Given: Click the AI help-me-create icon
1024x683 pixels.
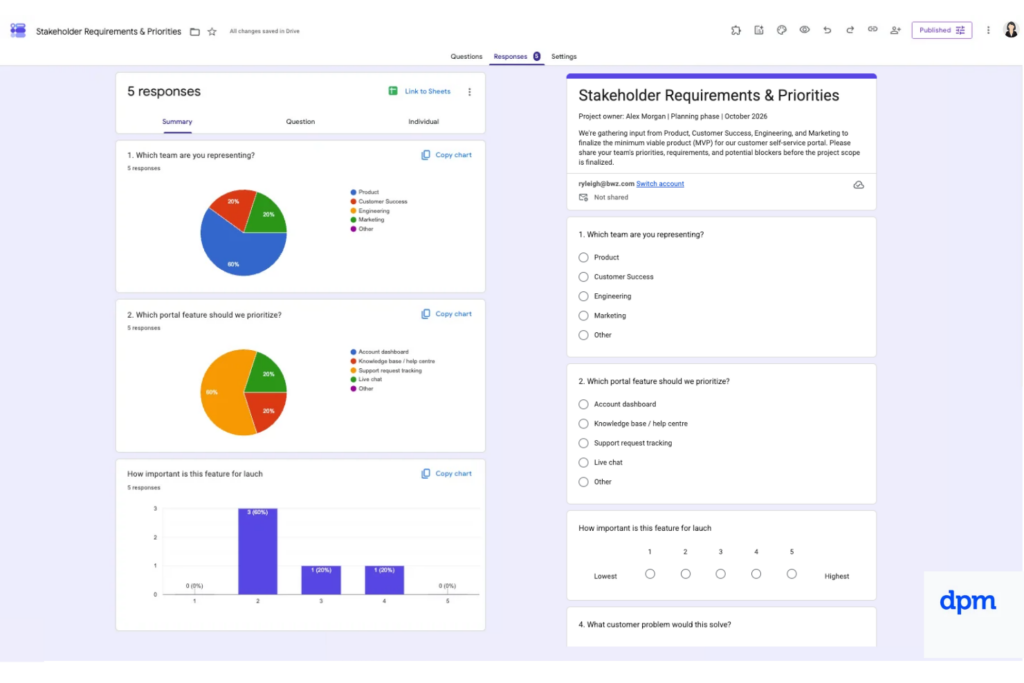Looking at the screenshot, I should [x=759, y=30].
